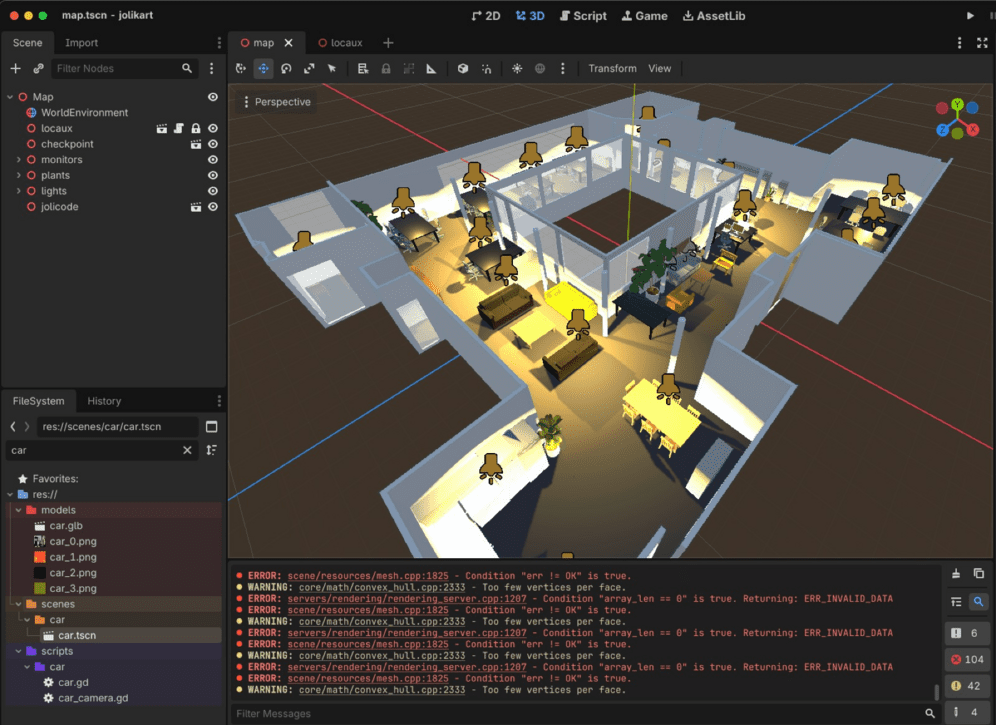Click the group selected nodes icon
This screenshot has height=725, width=996.
408,69
